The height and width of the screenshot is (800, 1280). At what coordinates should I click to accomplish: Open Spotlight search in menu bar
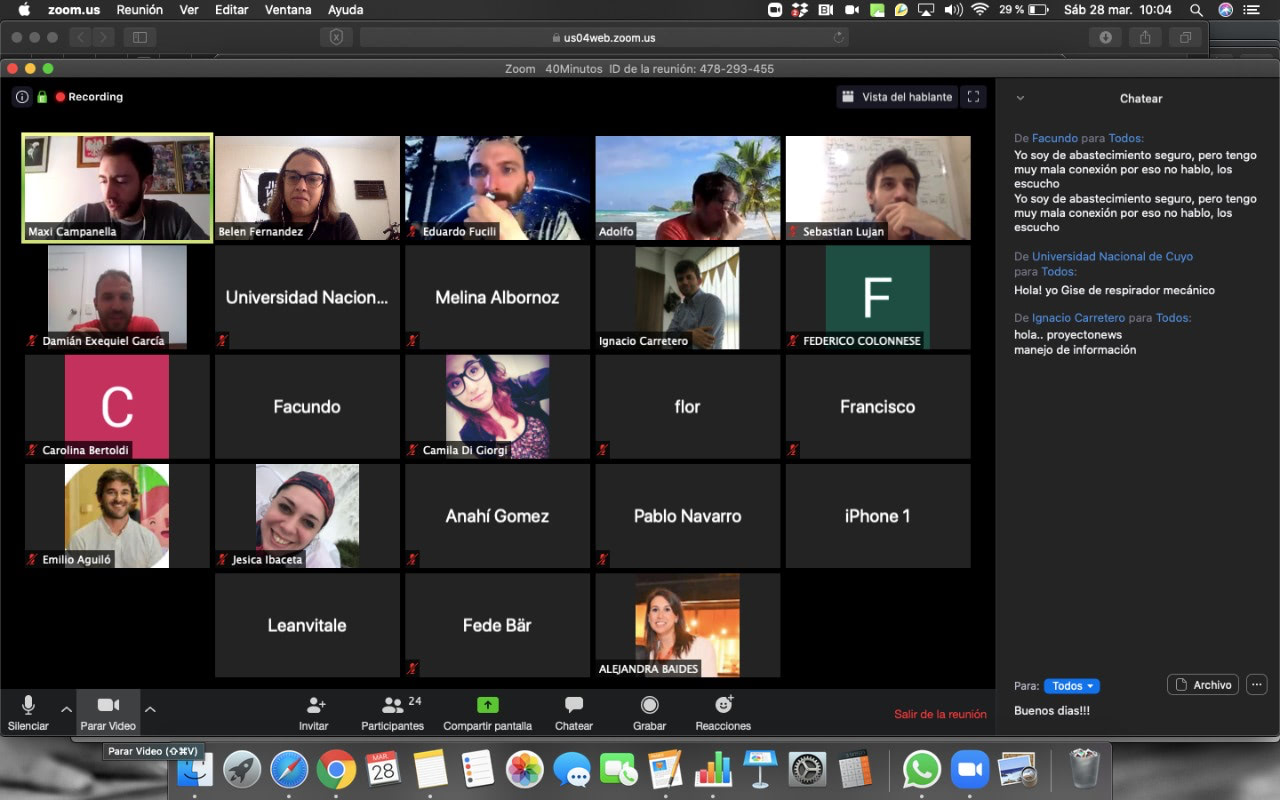tap(1196, 10)
